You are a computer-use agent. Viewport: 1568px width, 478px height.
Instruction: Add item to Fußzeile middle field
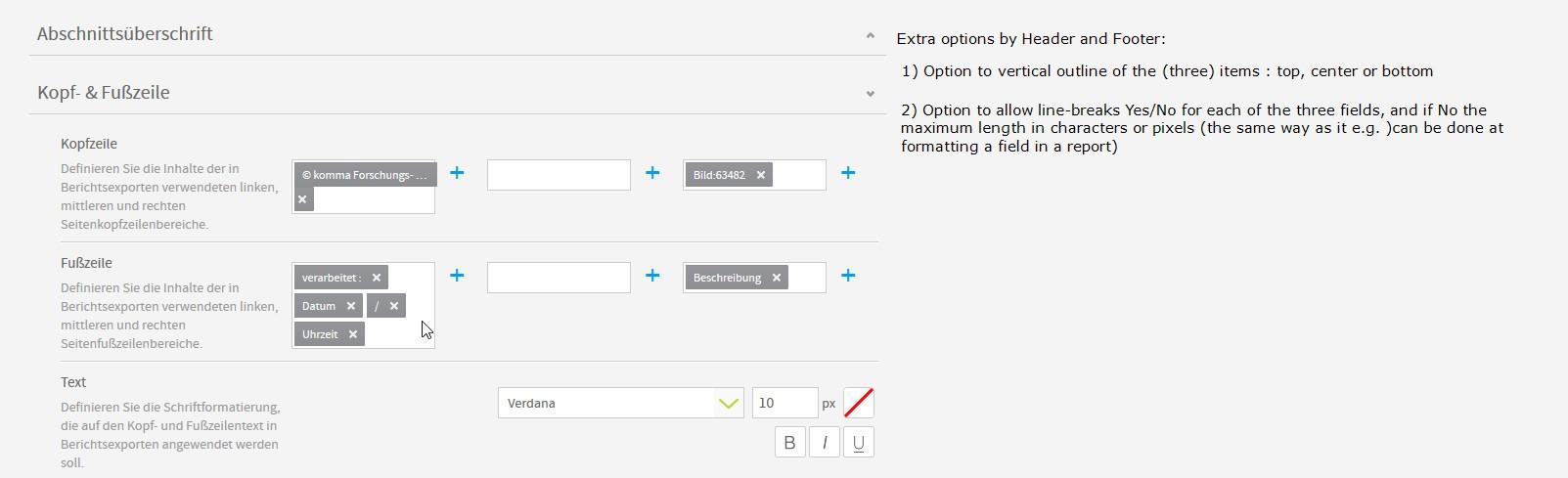pyautogui.click(x=652, y=276)
